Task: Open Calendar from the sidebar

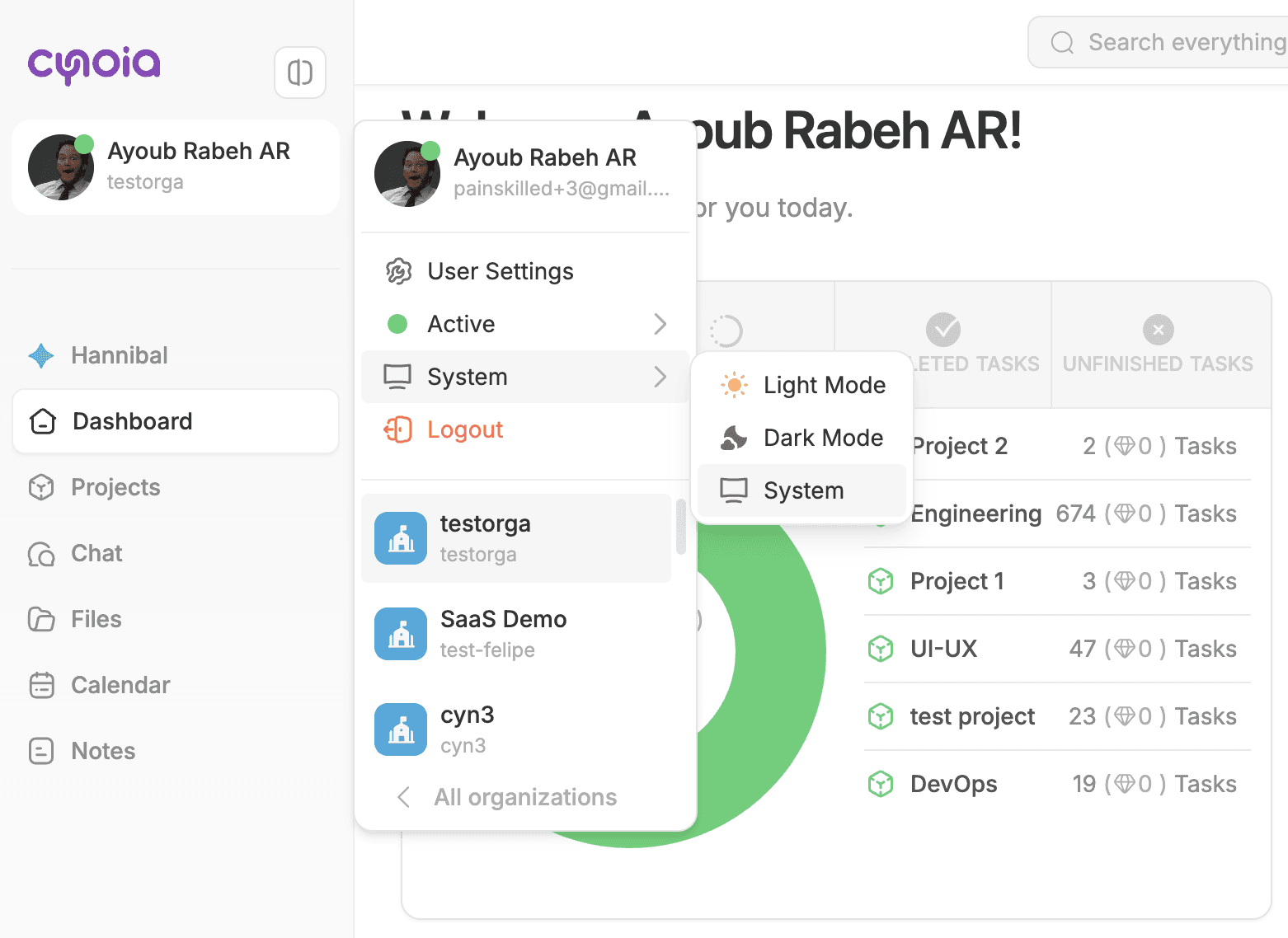Action: pos(176,685)
